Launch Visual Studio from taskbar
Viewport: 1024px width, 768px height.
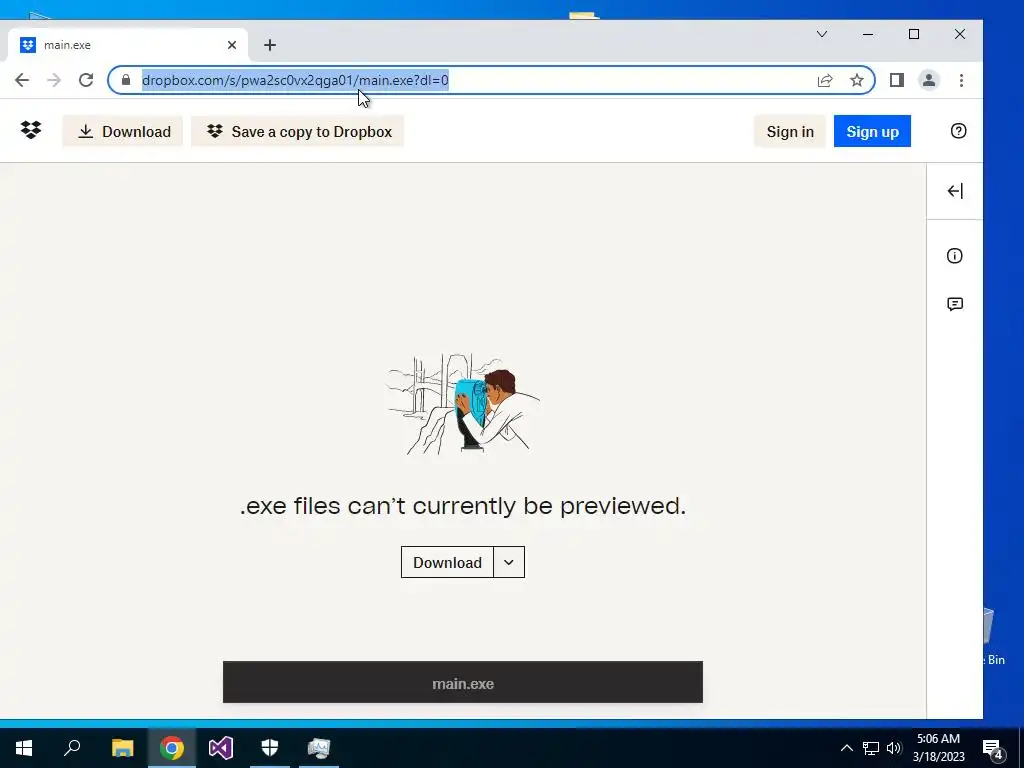(x=221, y=748)
